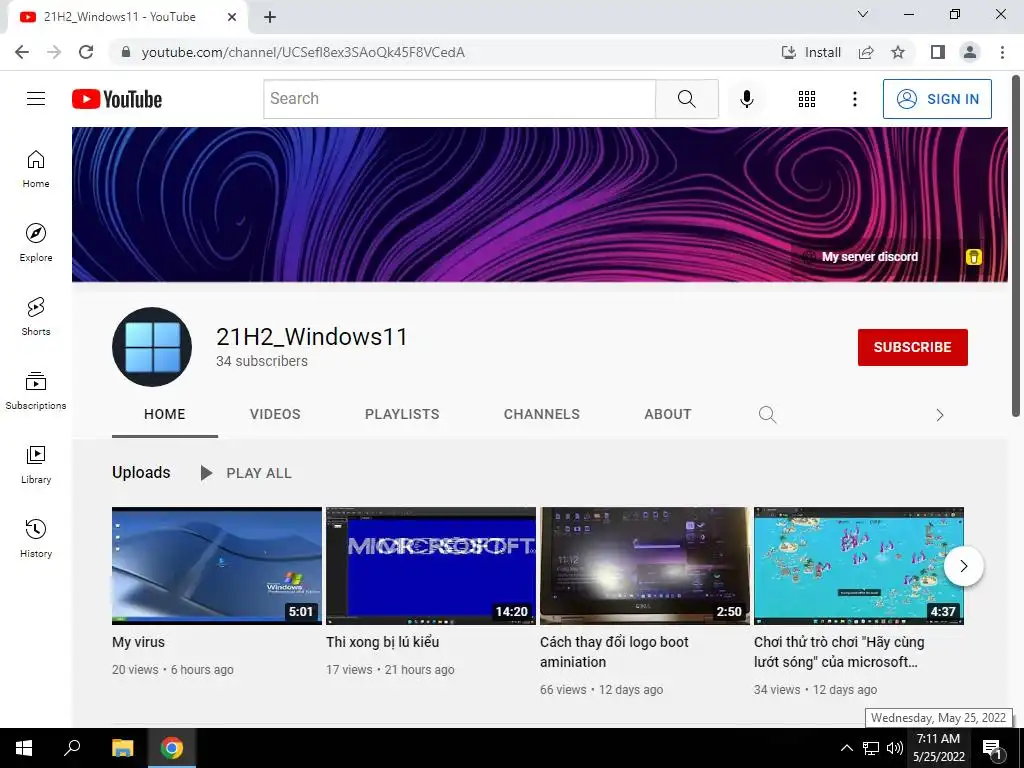1024x768 pixels.
Task: Click the SIGN IN button
Action: (937, 99)
